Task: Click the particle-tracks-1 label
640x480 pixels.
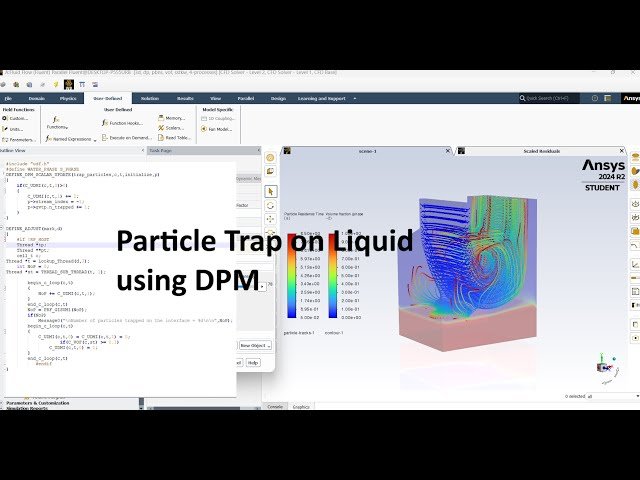Action: [299, 333]
